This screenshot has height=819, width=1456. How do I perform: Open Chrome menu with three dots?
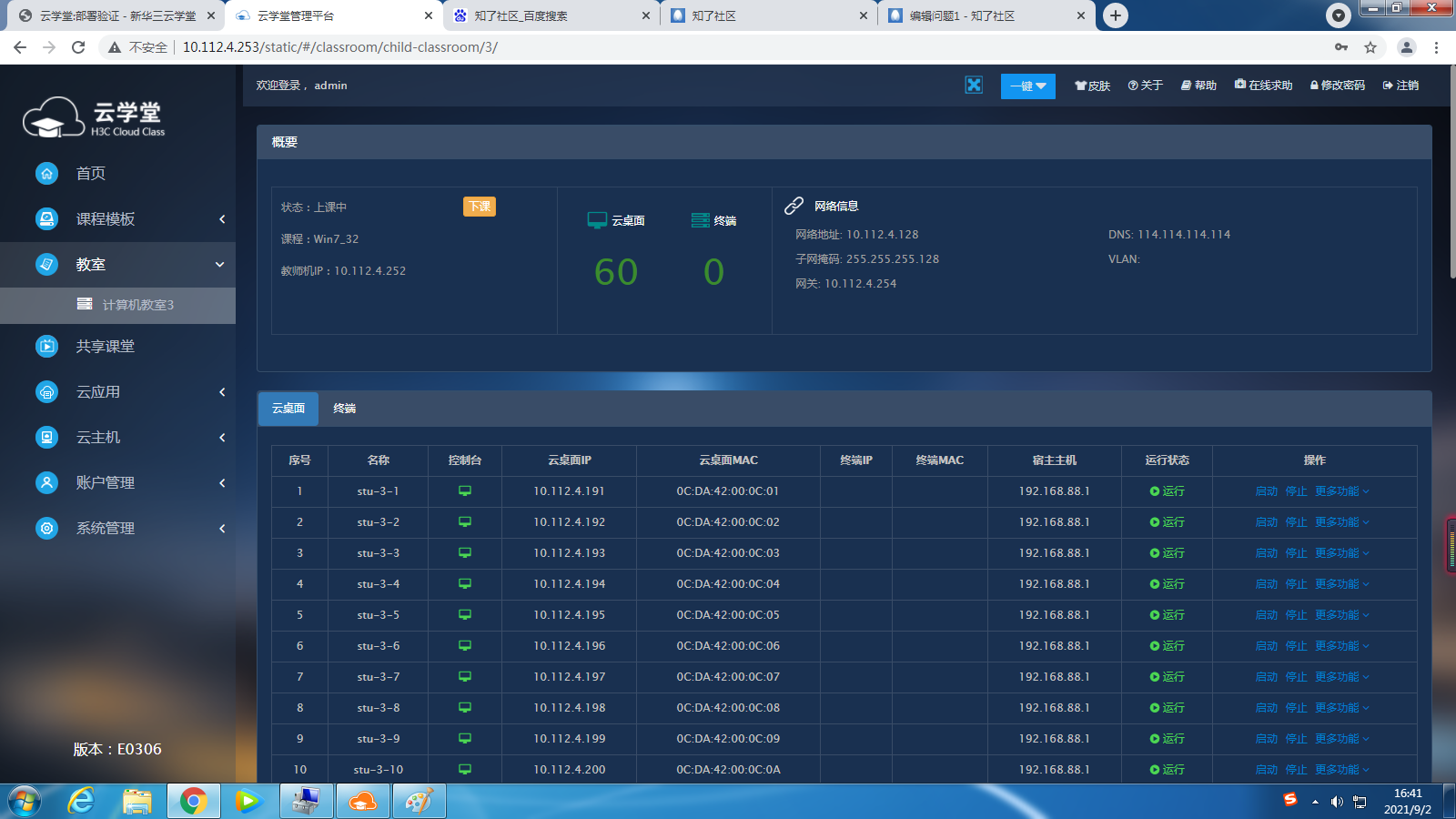pyautogui.click(x=1436, y=47)
